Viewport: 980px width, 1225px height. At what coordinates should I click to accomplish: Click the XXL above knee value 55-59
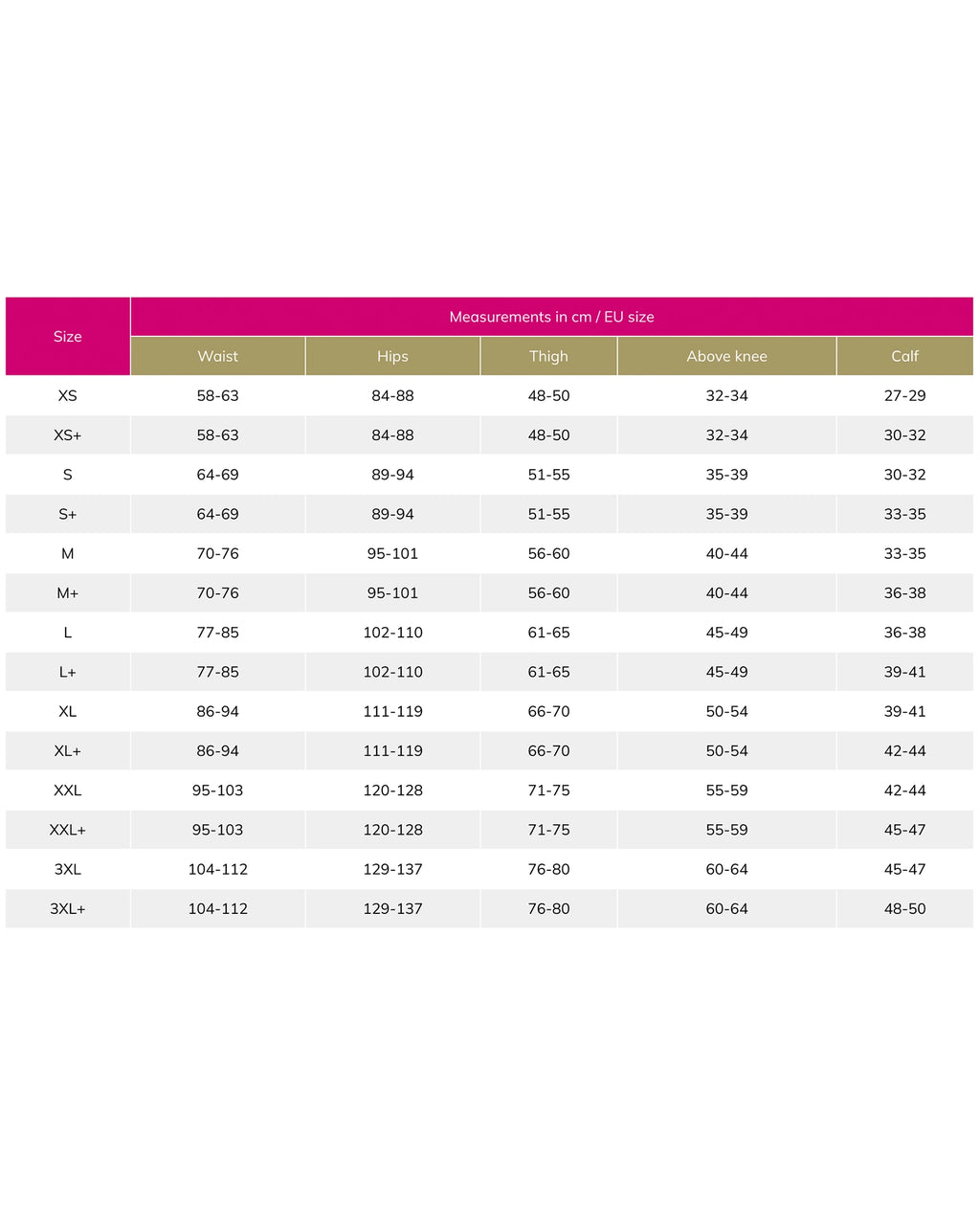(727, 791)
